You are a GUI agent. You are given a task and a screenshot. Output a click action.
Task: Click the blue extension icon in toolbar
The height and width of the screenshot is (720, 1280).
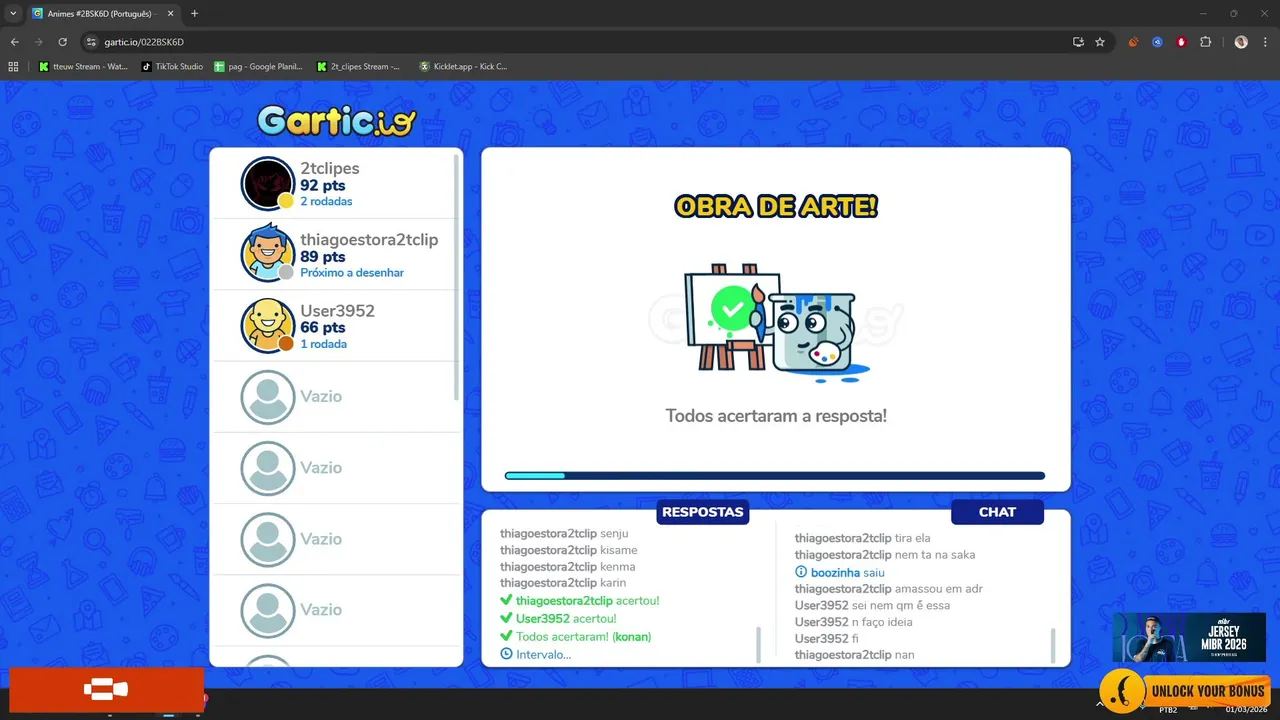[x=1157, y=42]
